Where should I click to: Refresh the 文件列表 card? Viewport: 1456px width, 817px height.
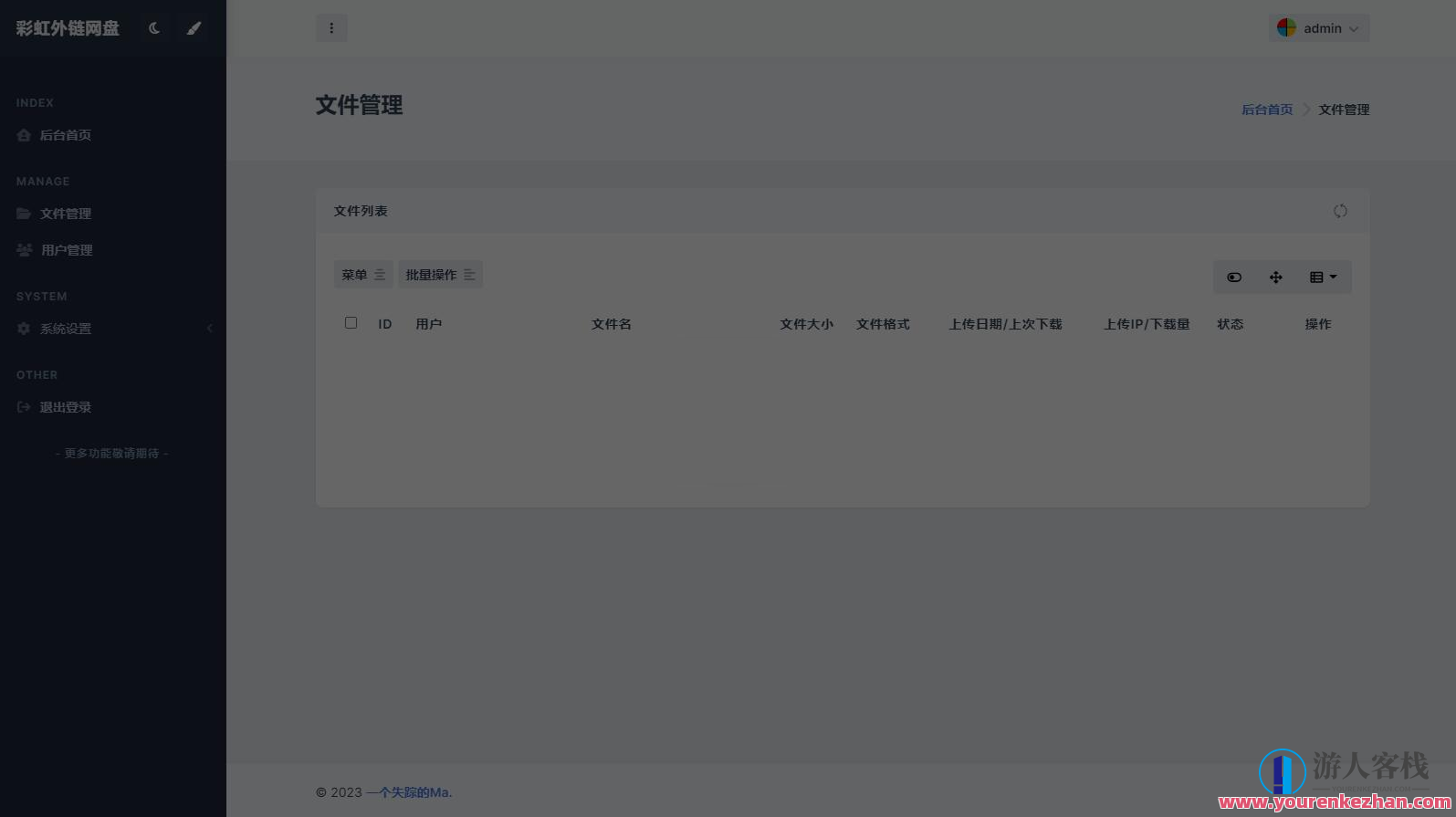tap(1340, 211)
